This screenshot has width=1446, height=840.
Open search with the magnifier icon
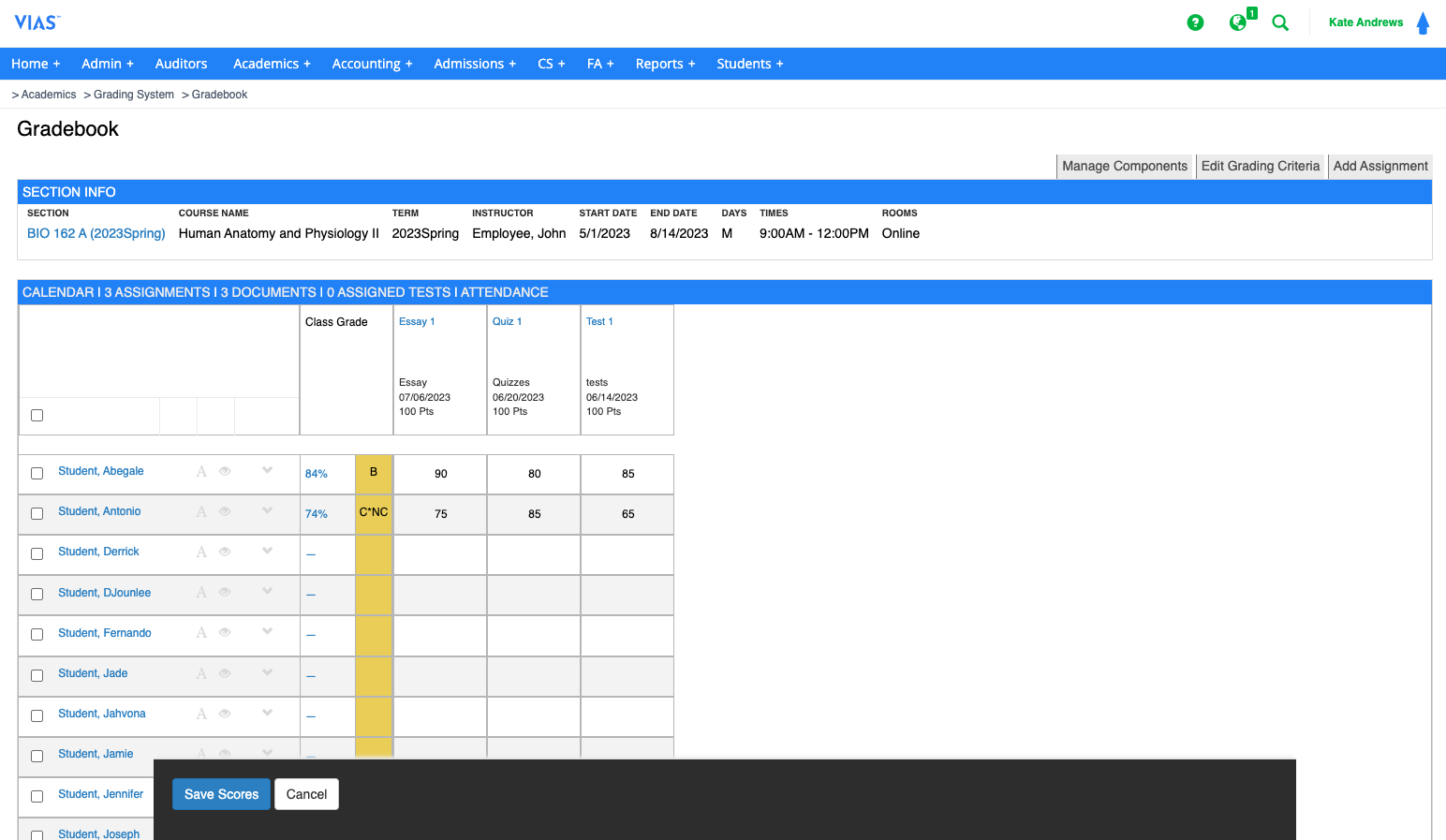pyautogui.click(x=1280, y=22)
